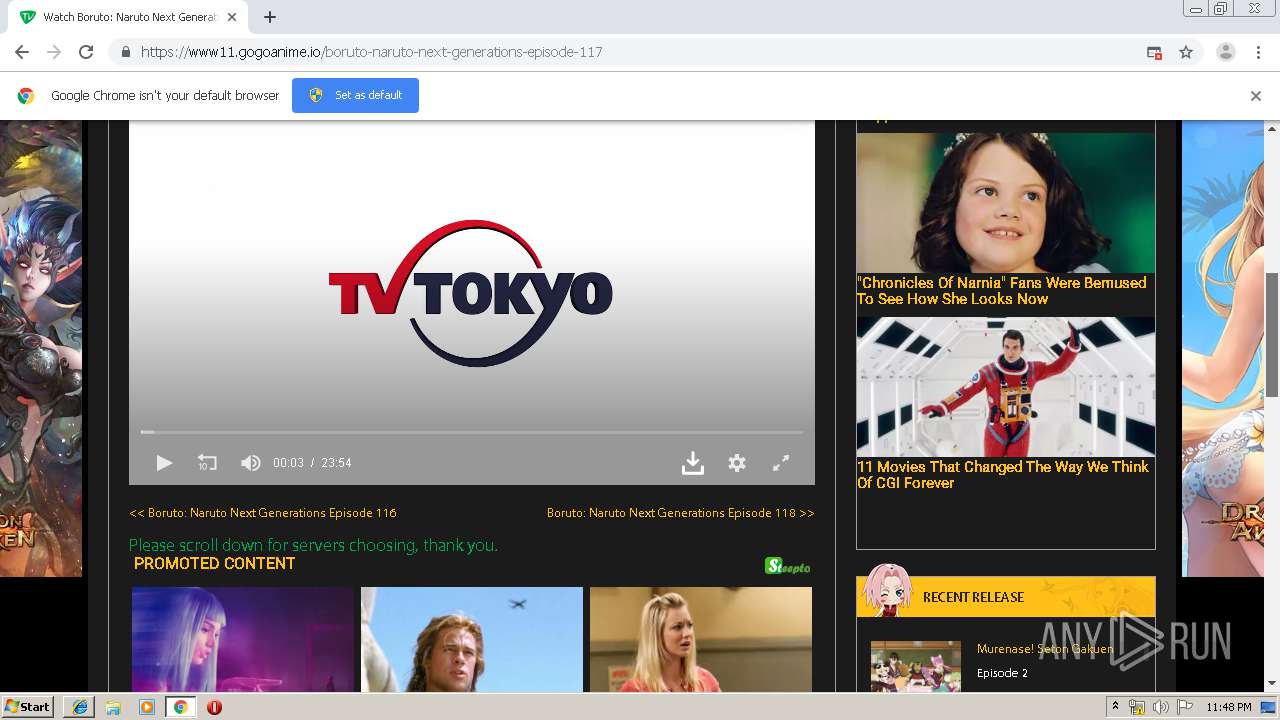Click the Steepto ad network logo
1280x720 pixels.
tap(788, 566)
